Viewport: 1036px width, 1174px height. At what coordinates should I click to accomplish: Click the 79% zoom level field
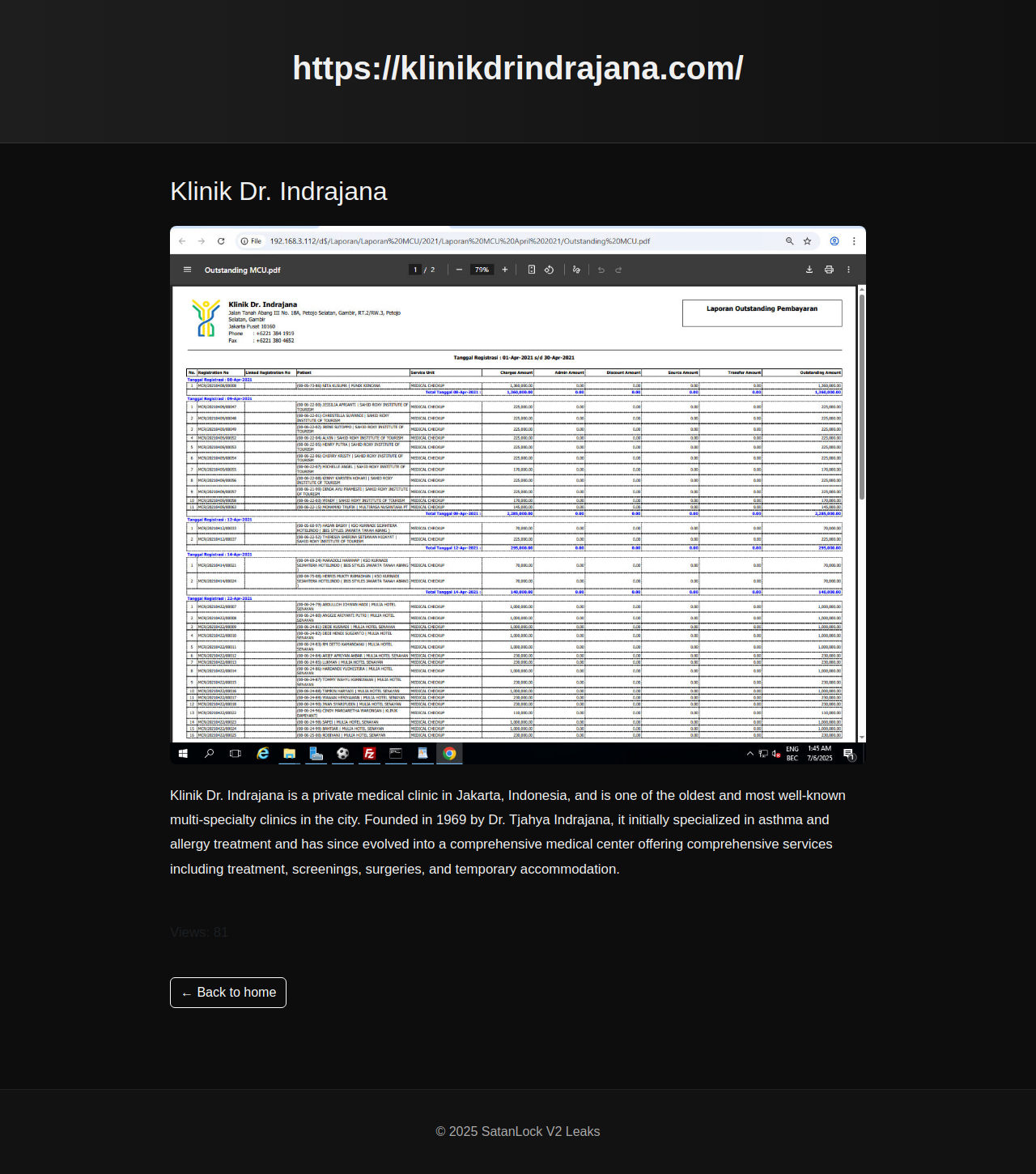(482, 270)
